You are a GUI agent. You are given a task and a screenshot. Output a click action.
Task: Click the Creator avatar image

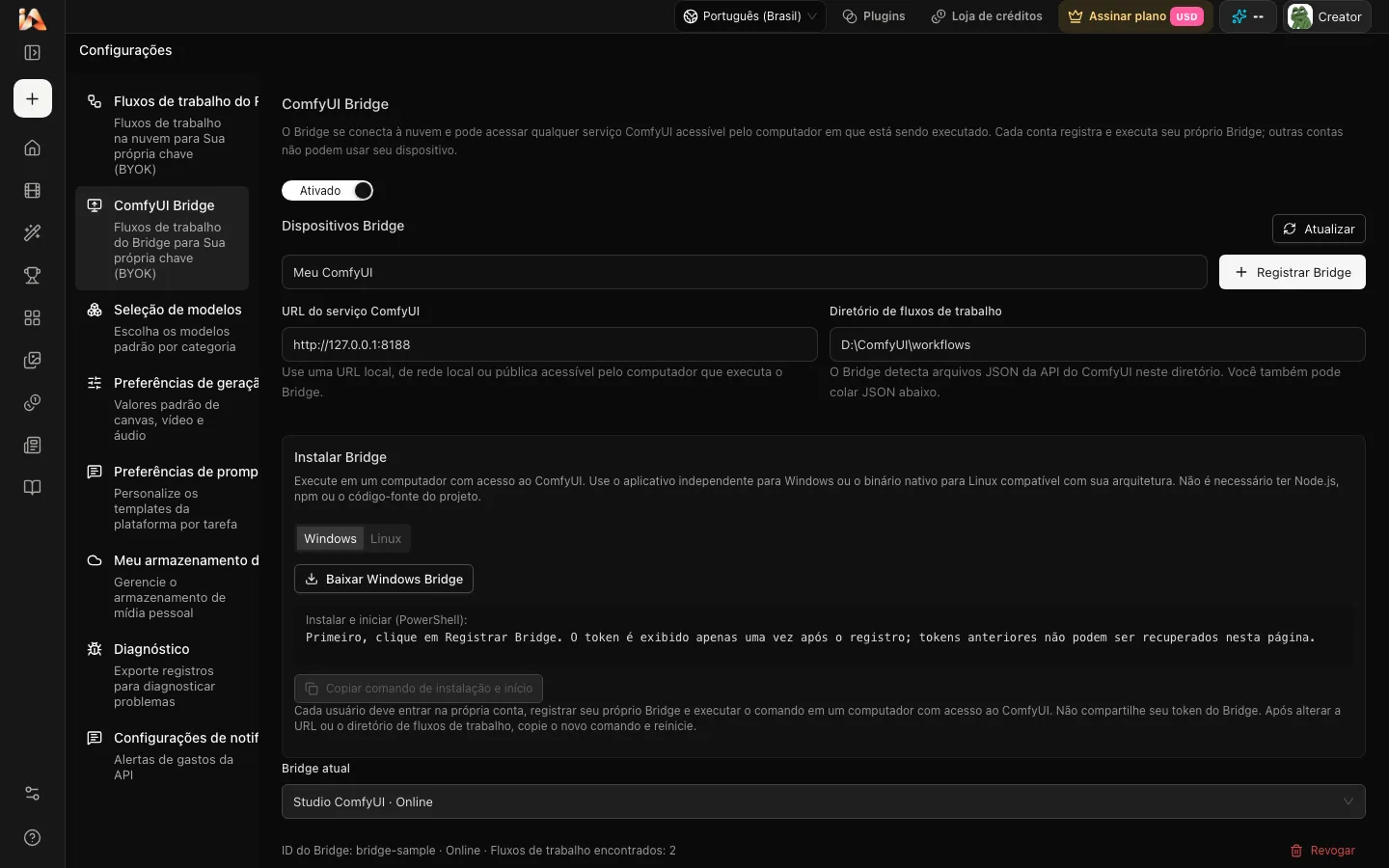(x=1300, y=16)
